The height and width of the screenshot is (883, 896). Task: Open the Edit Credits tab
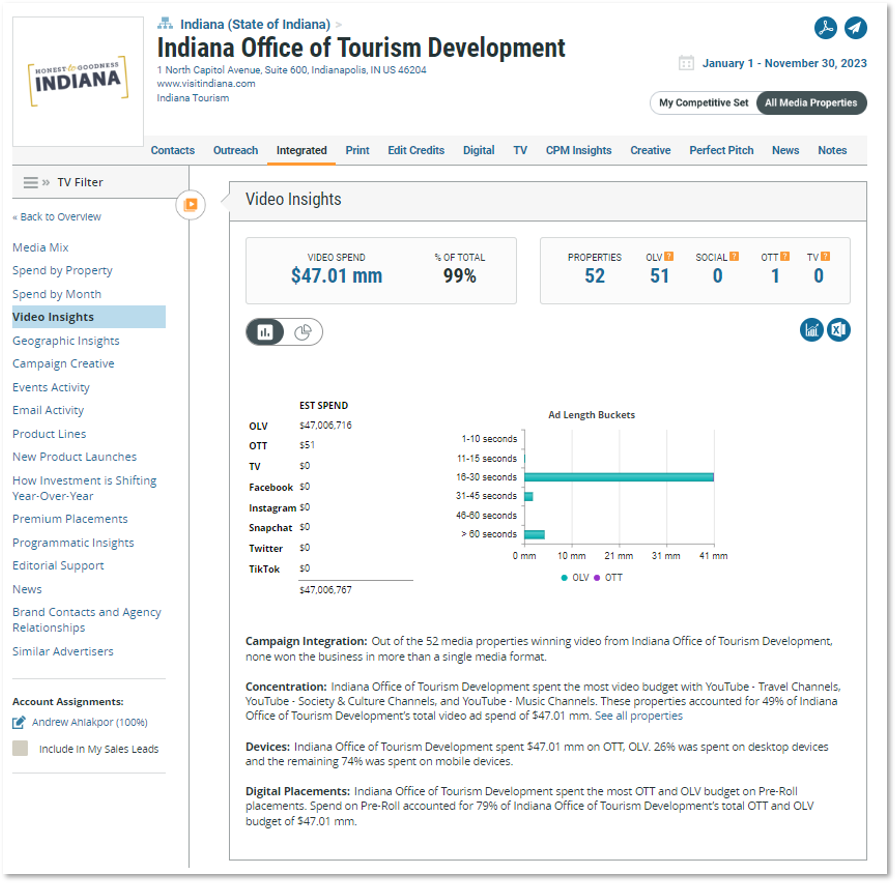click(x=416, y=150)
